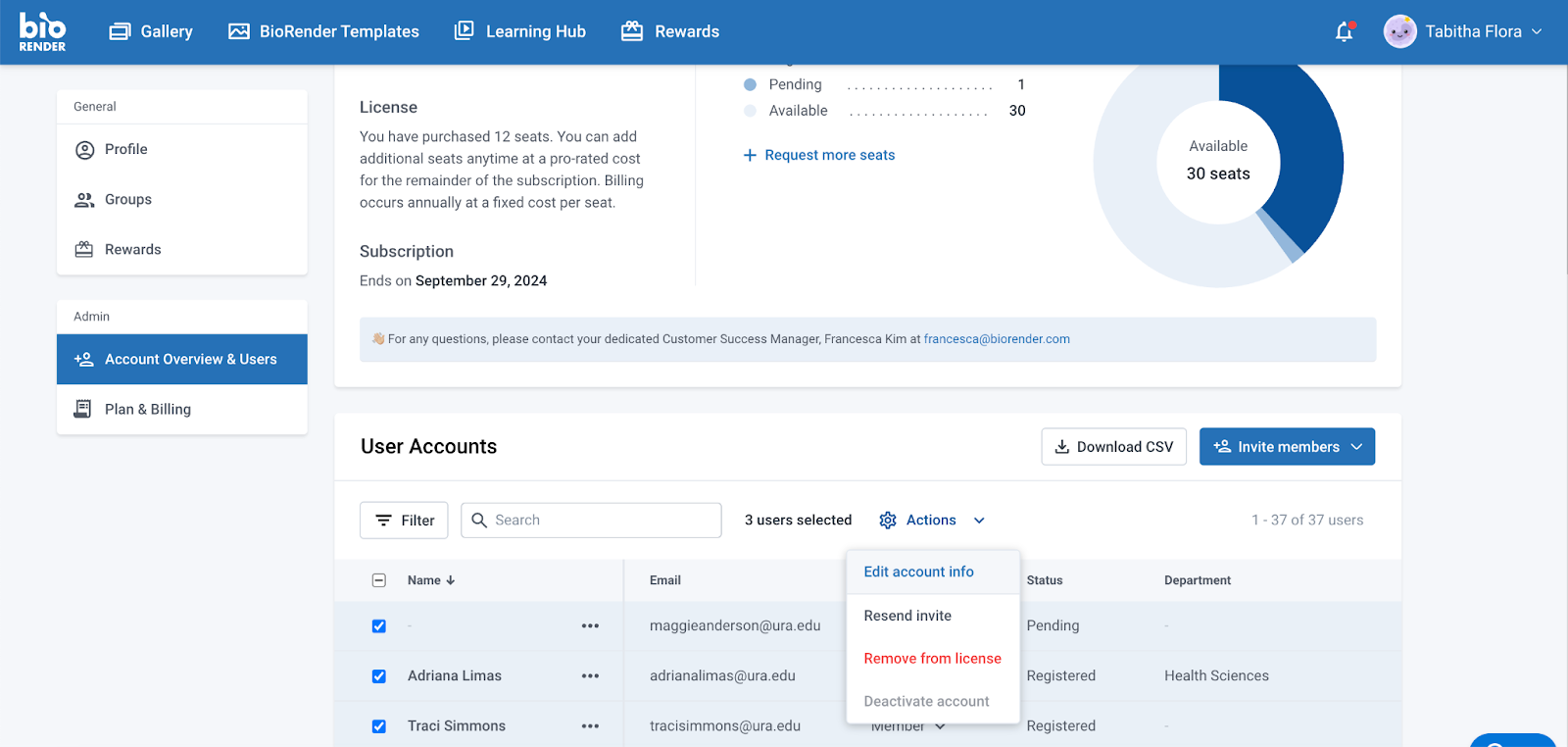Click the Name column sort arrow
The width and height of the screenshot is (1568, 747).
coord(451,580)
